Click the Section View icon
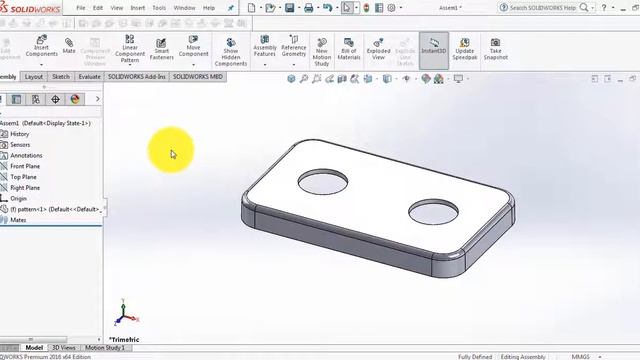The image size is (640, 360). [342, 78]
